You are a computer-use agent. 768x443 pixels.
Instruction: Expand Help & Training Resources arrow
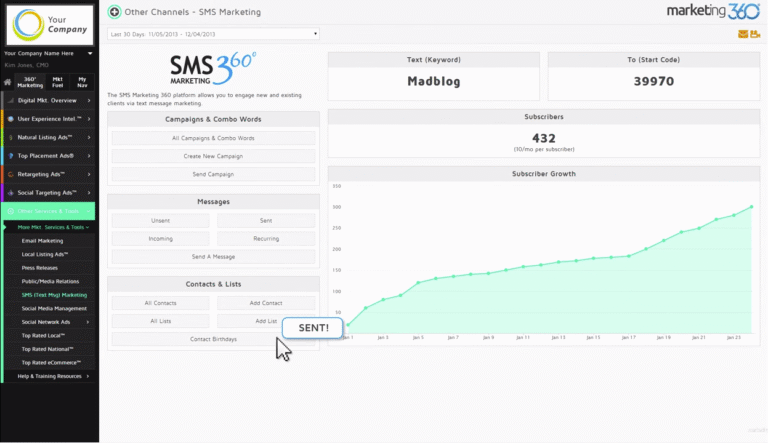pos(88,376)
